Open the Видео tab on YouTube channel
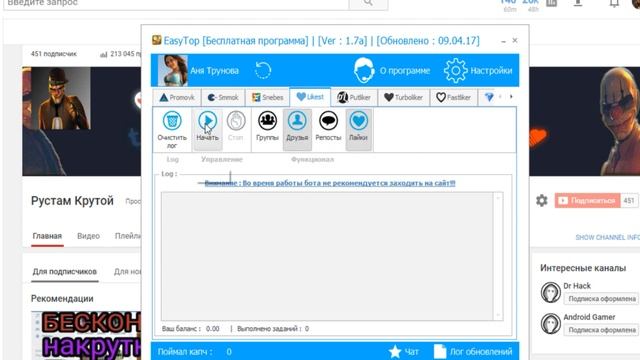Image resolution: width=640 pixels, height=360 pixels. pyautogui.click(x=89, y=236)
